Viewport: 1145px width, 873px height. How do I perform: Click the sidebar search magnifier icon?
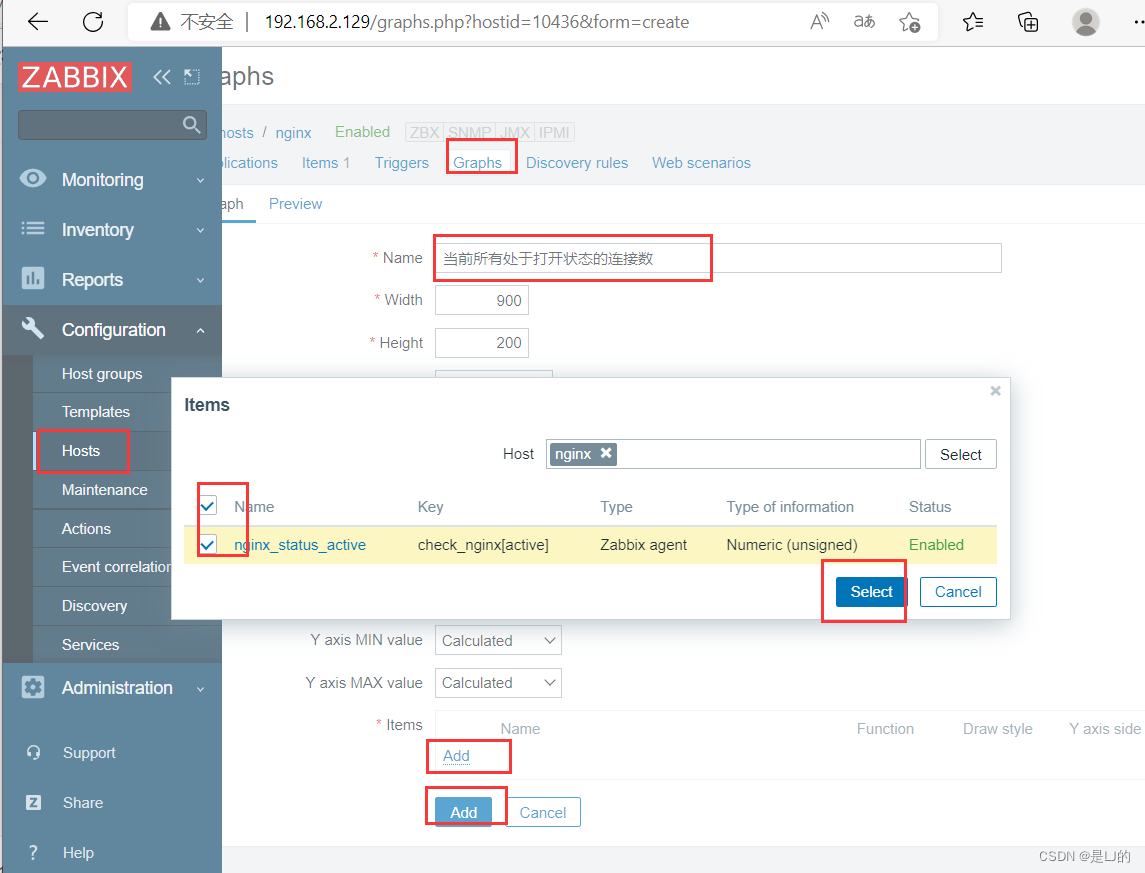coord(190,124)
